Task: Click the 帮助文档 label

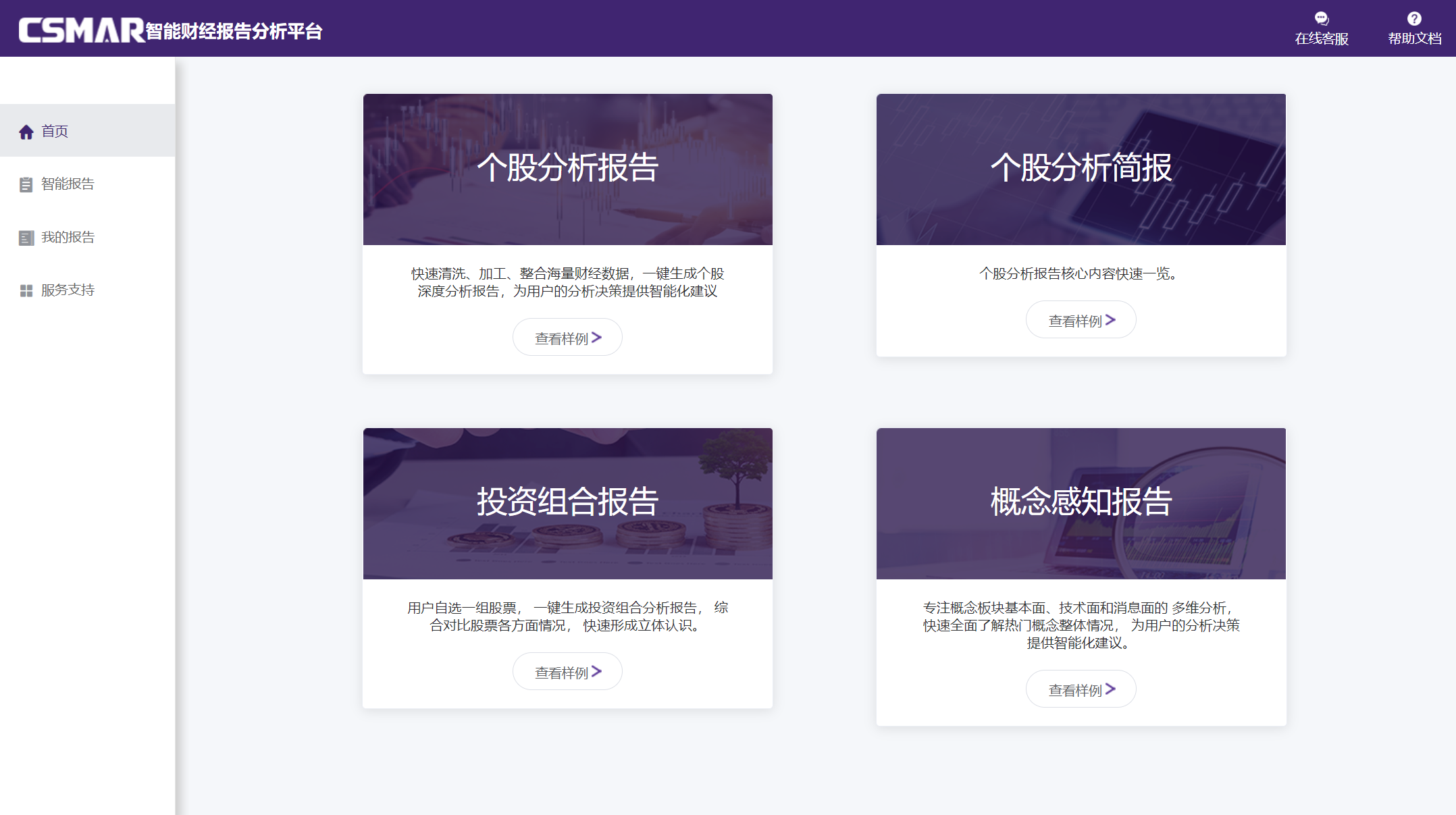Action: (1415, 39)
